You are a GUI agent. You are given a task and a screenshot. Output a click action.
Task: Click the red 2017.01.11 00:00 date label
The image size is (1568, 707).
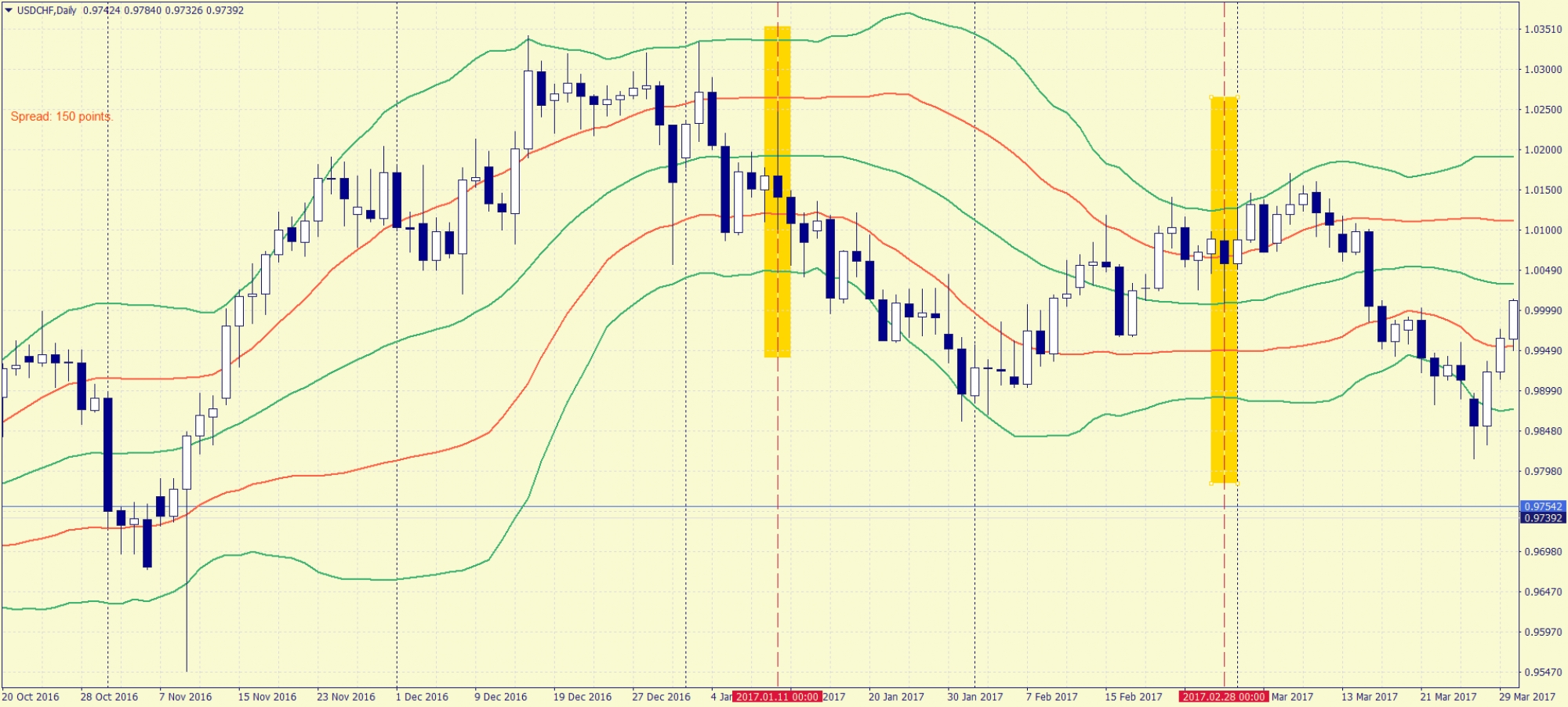(778, 697)
